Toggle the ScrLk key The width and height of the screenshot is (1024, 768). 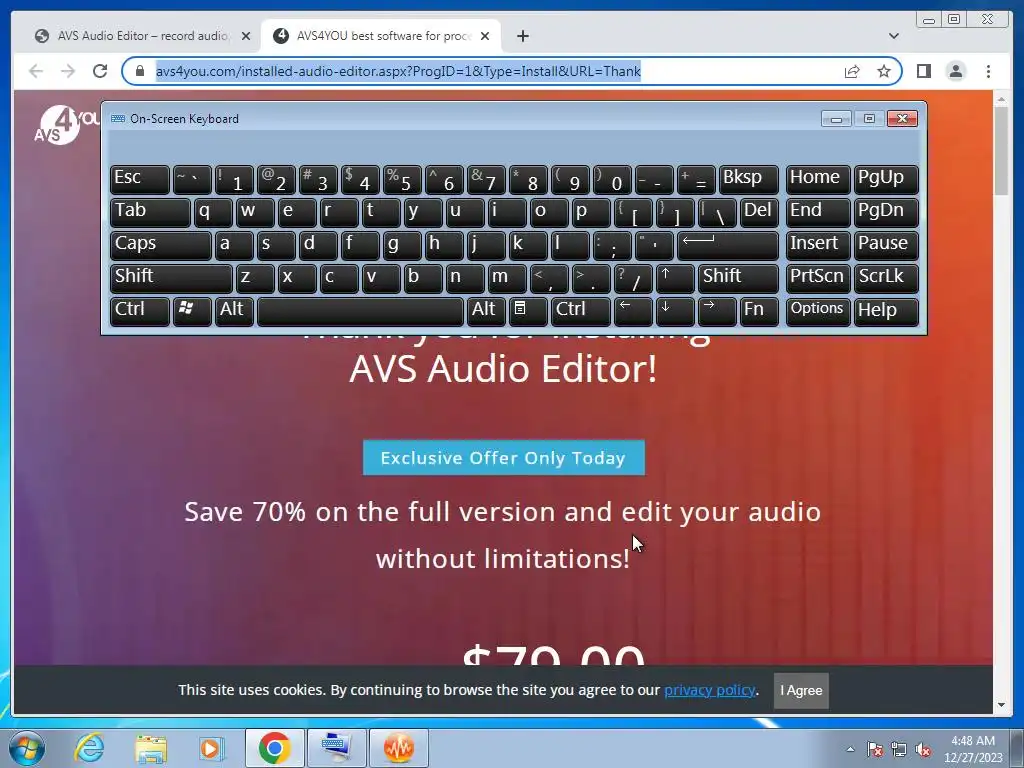click(886, 278)
